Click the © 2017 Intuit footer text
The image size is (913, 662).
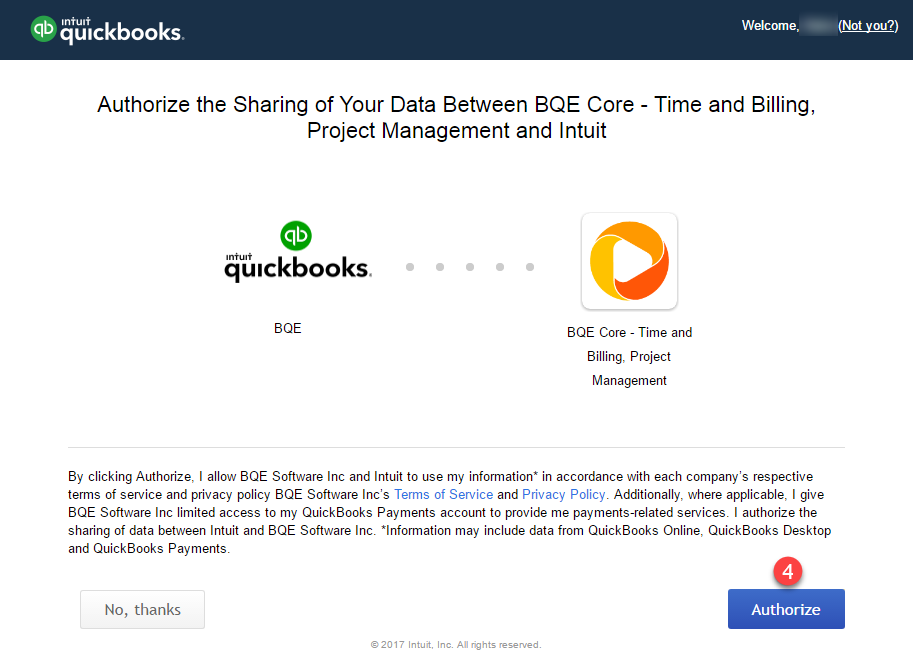click(456, 645)
